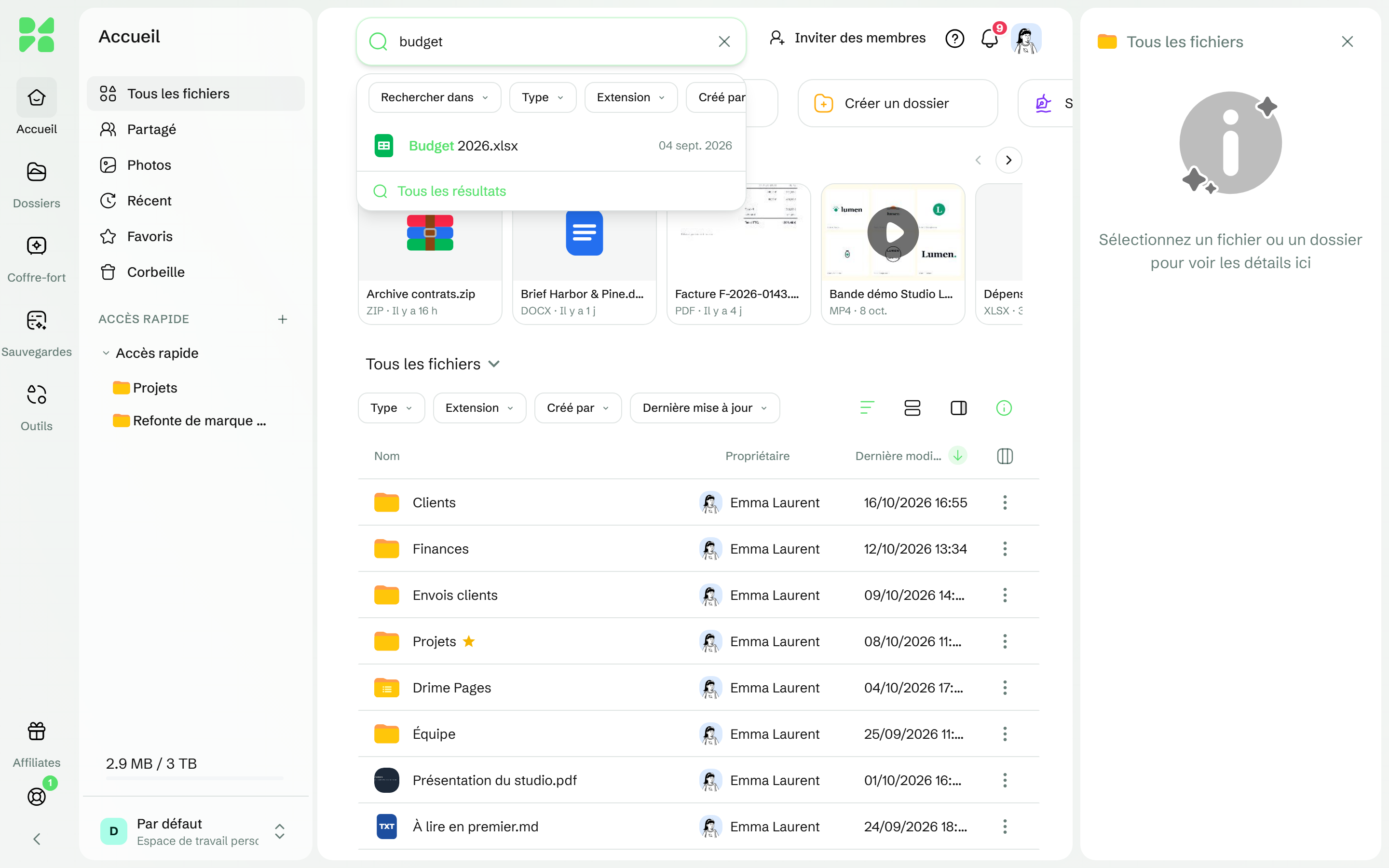Toggle sort direction on Dernière modification
This screenshot has width=1389, height=868.
[x=958, y=455]
